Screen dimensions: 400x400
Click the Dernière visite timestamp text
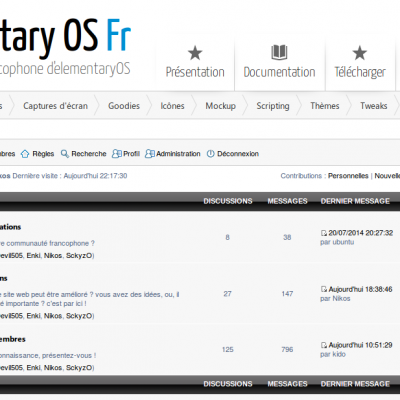(70, 176)
